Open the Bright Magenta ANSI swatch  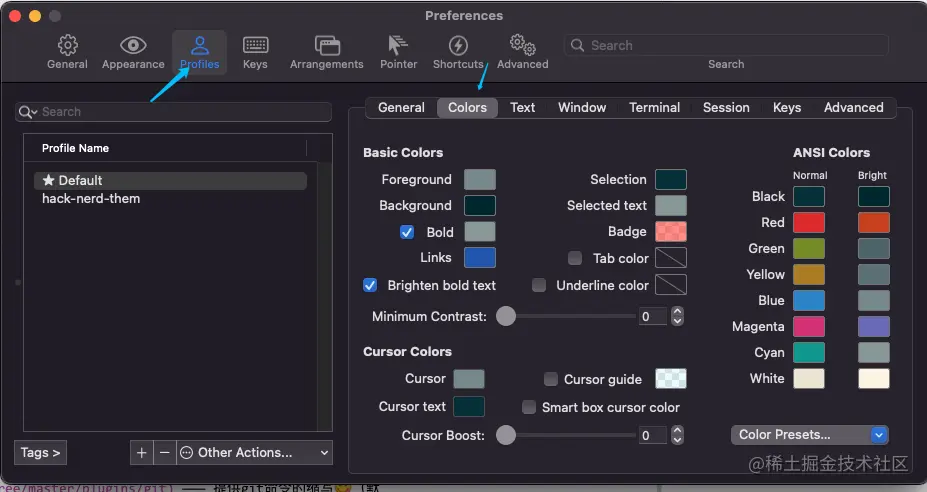click(x=874, y=326)
